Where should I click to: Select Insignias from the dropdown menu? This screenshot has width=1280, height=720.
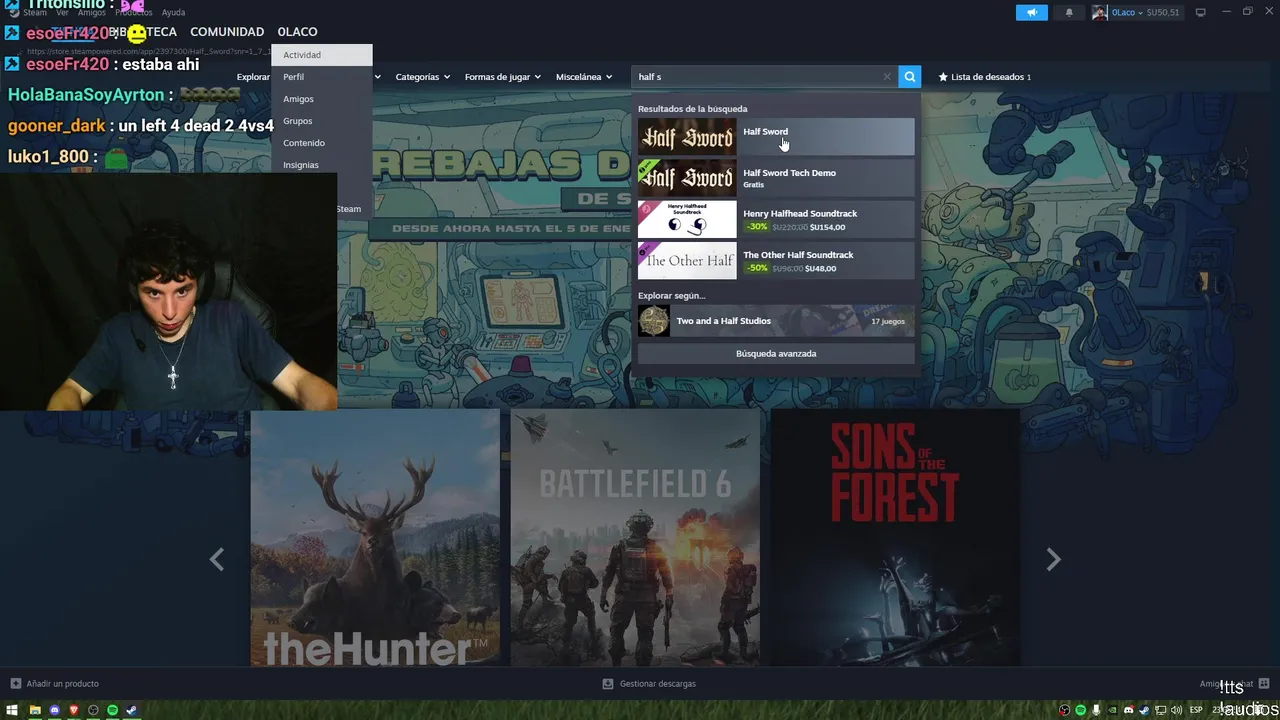(x=321, y=165)
